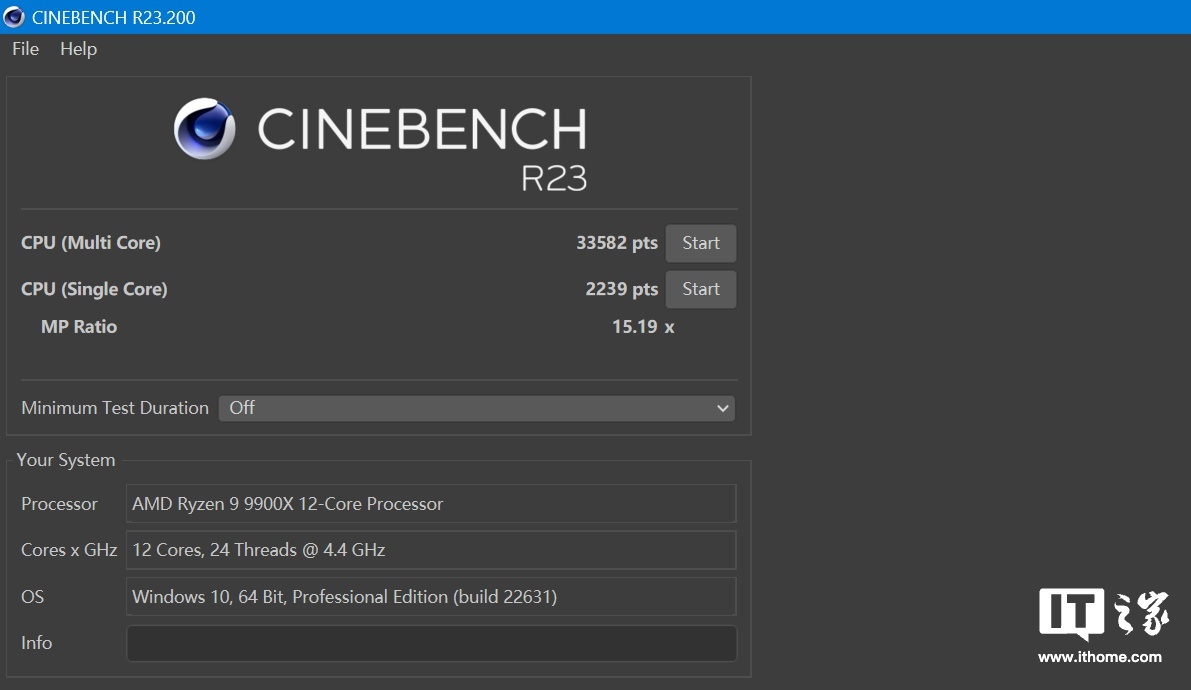Expand the Minimum Test Duration dropdown
The width and height of the screenshot is (1191, 690).
click(x=476, y=408)
